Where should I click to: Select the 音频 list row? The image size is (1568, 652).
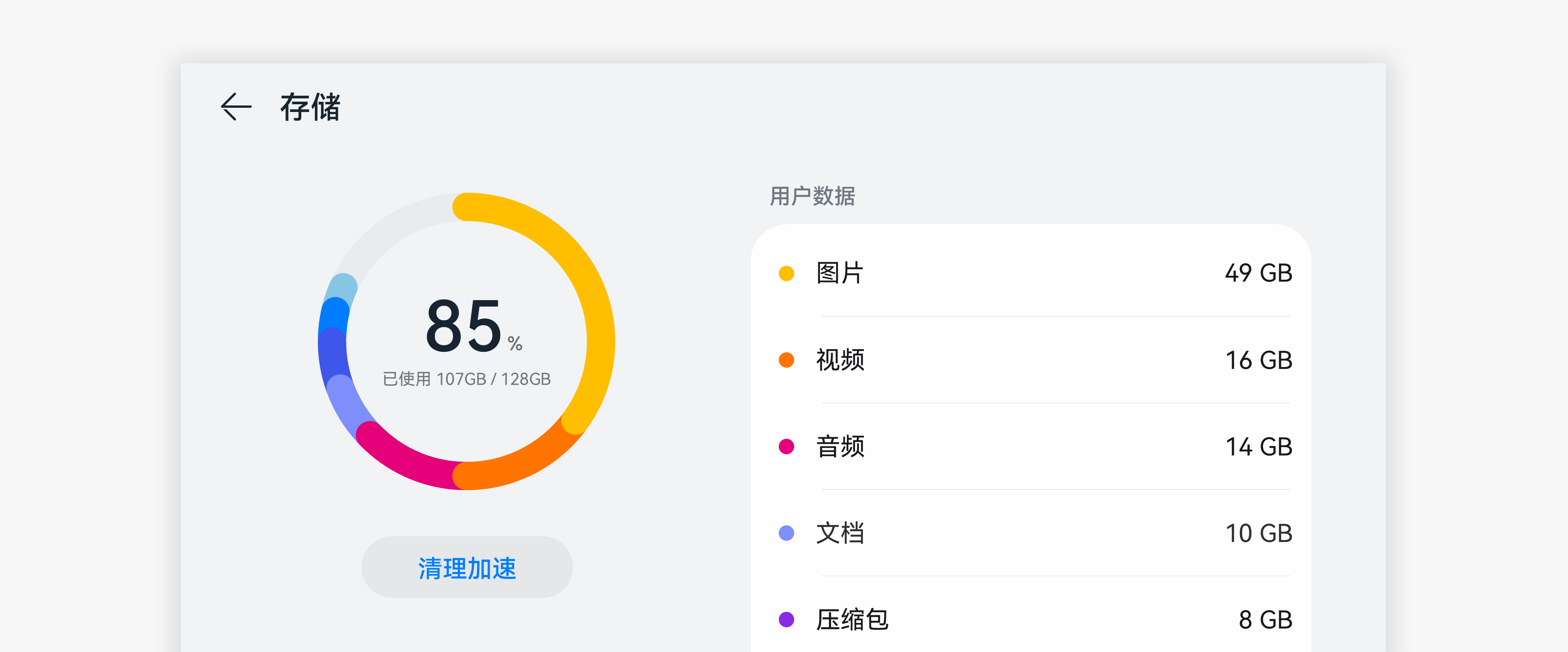(840, 447)
